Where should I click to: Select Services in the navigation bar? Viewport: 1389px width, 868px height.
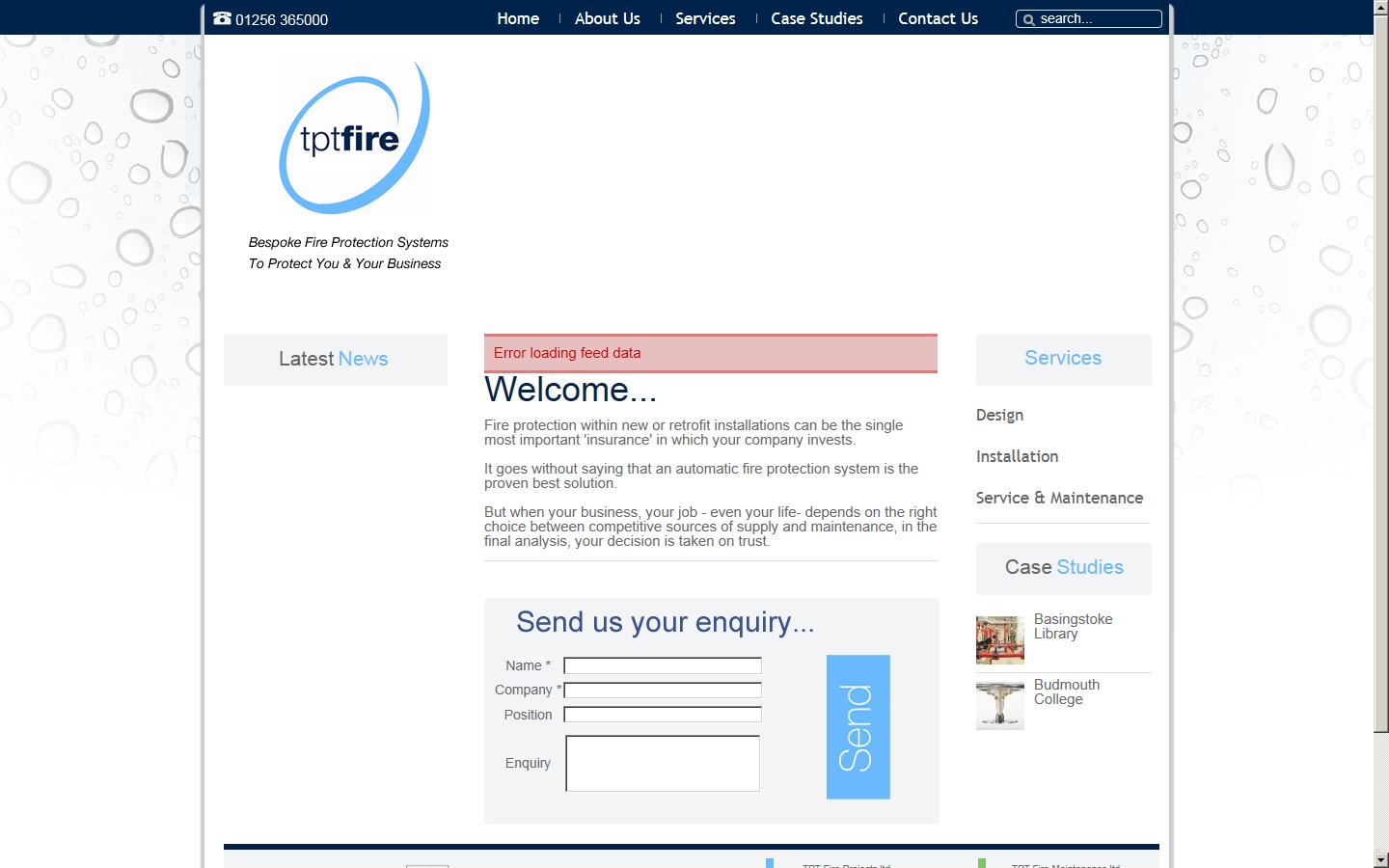pos(705,18)
